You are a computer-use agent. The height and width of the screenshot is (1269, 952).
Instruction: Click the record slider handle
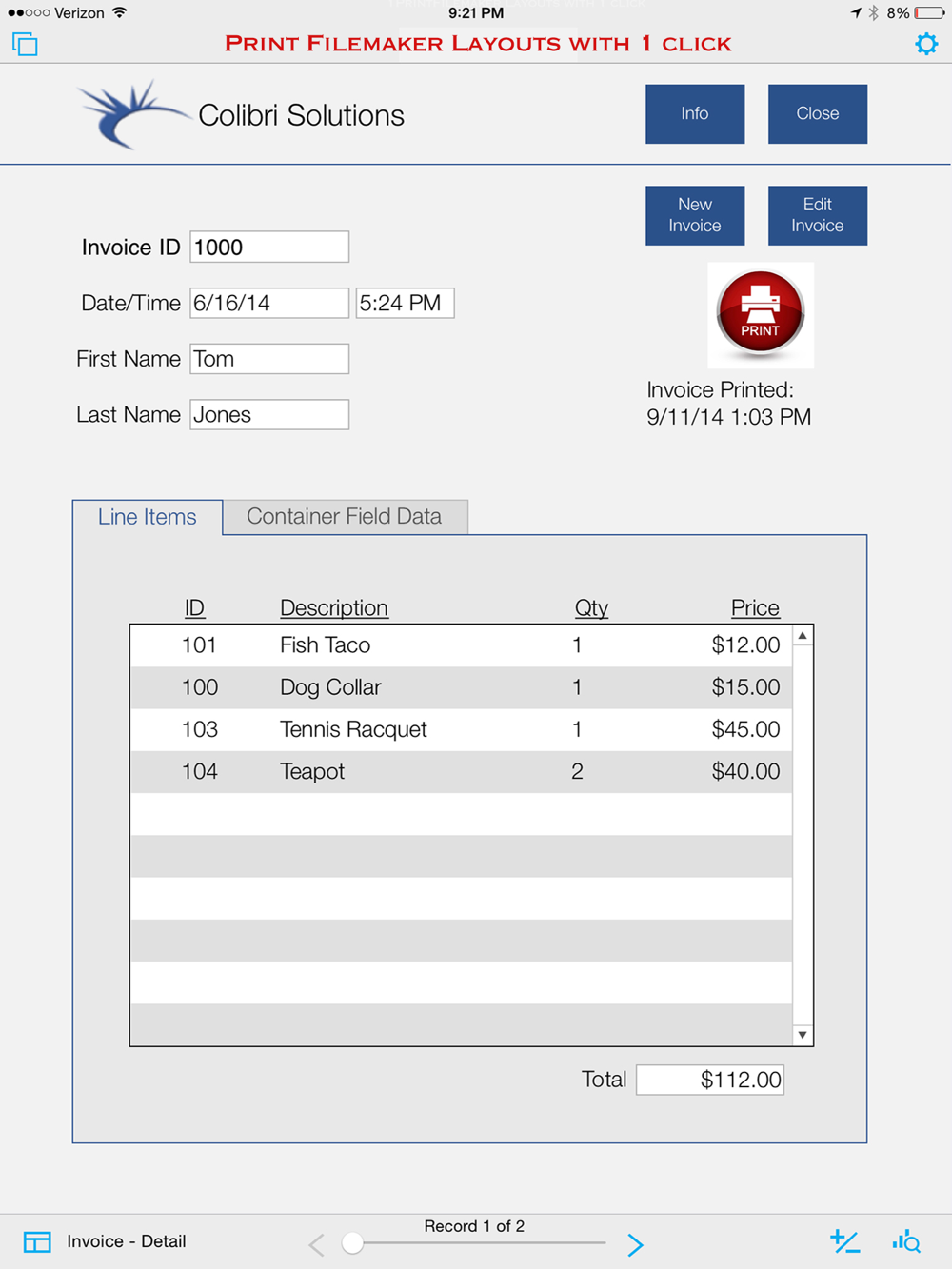click(352, 1243)
